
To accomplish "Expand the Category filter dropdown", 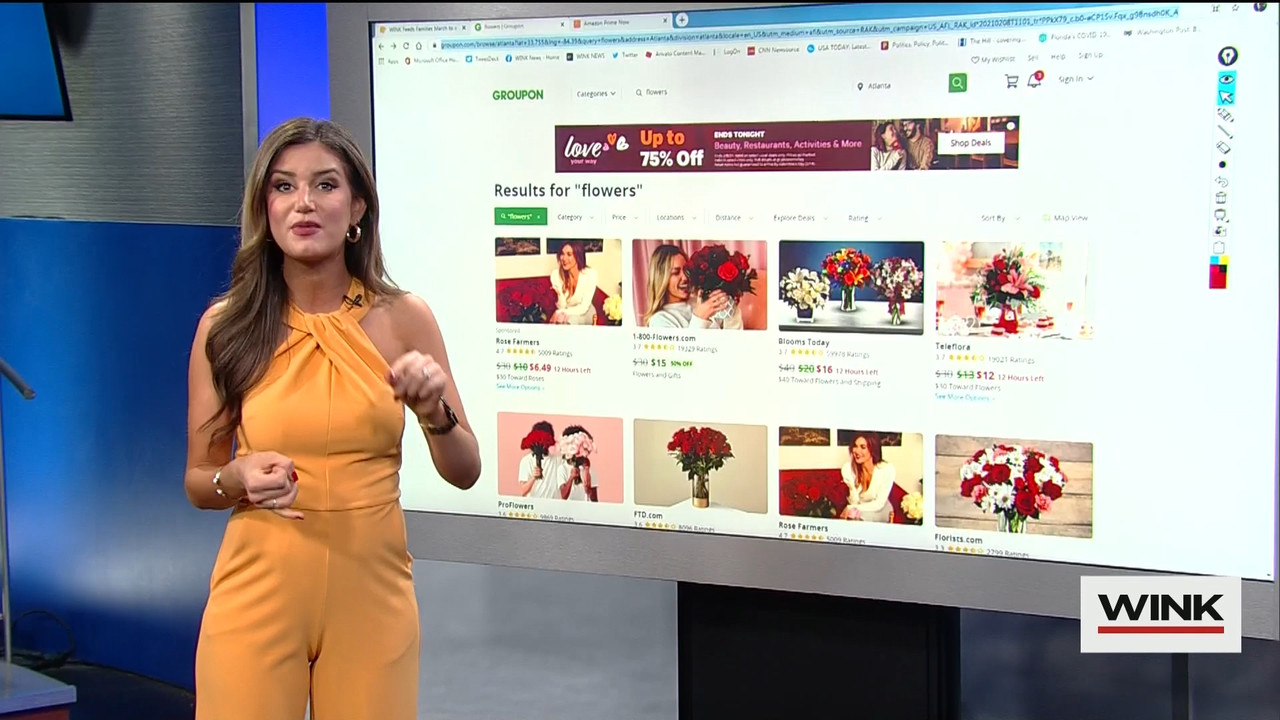I will (575, 217).
